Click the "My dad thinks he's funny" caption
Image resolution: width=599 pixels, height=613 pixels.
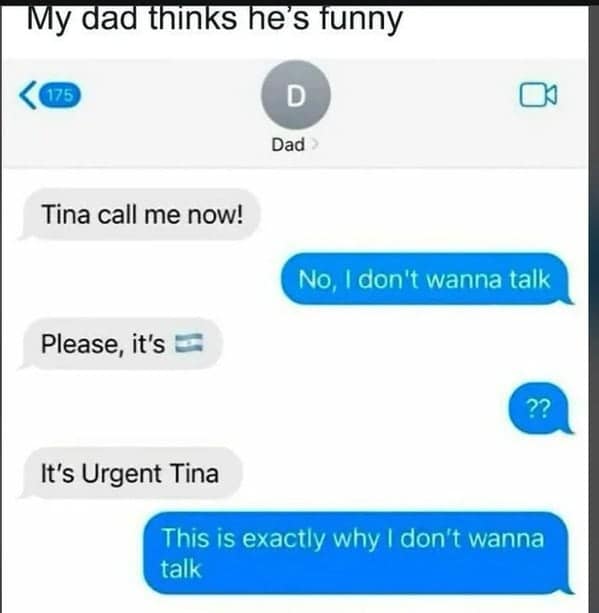[x=214, y=19]
